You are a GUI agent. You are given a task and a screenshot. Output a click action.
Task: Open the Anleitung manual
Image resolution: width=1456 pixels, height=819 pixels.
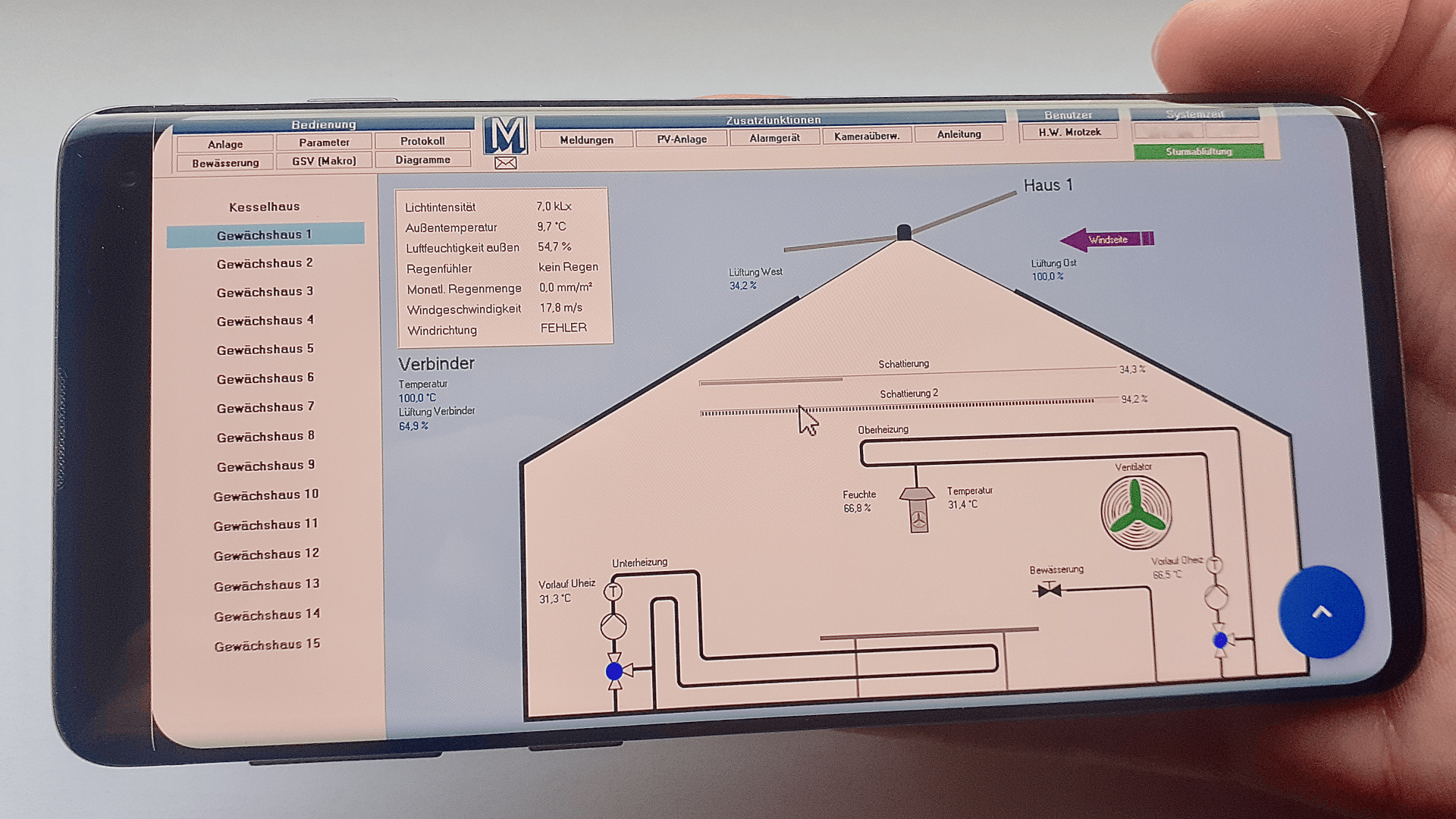[x=959, y=133]
